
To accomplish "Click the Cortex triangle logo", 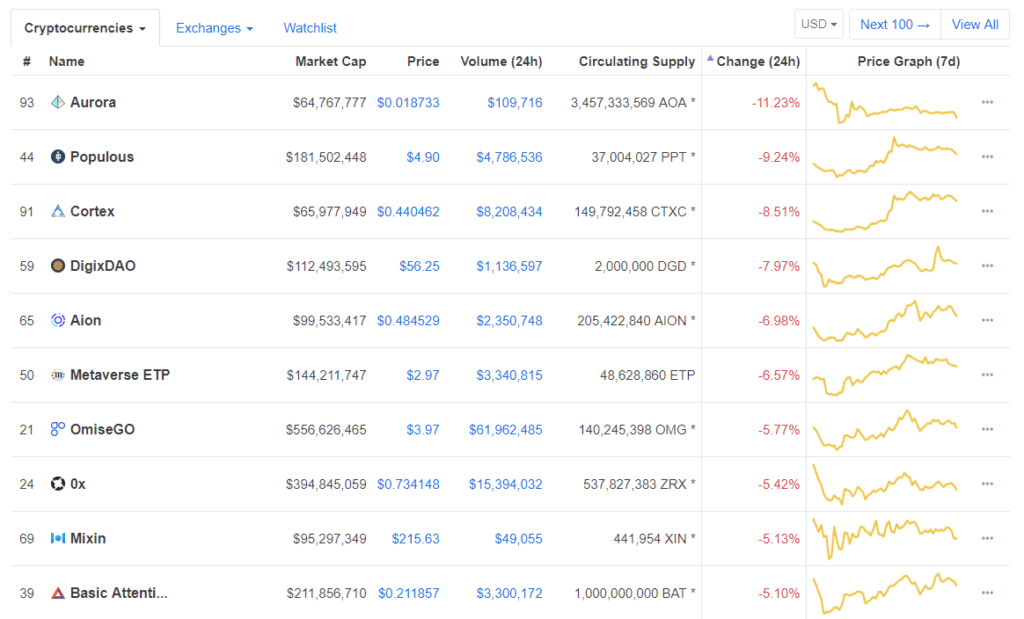I will pos(58,211).
